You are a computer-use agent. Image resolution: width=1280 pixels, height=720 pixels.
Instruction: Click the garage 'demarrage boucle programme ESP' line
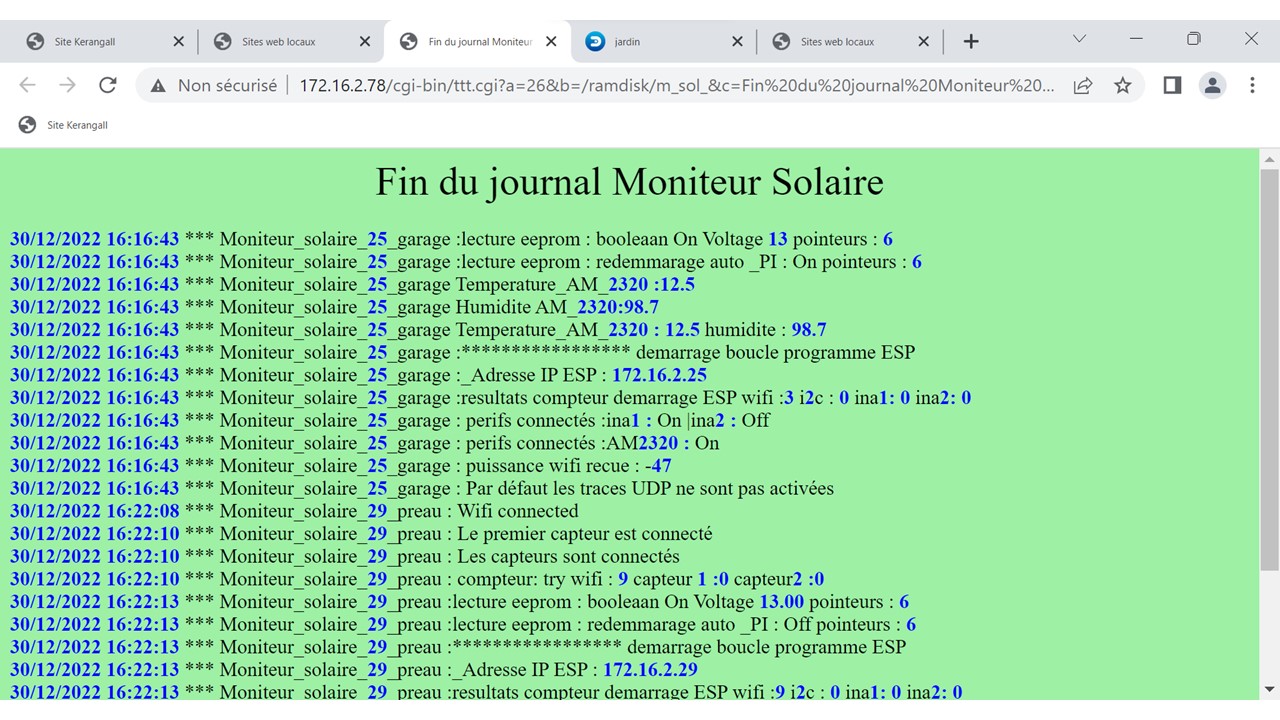tap(462, 352)
